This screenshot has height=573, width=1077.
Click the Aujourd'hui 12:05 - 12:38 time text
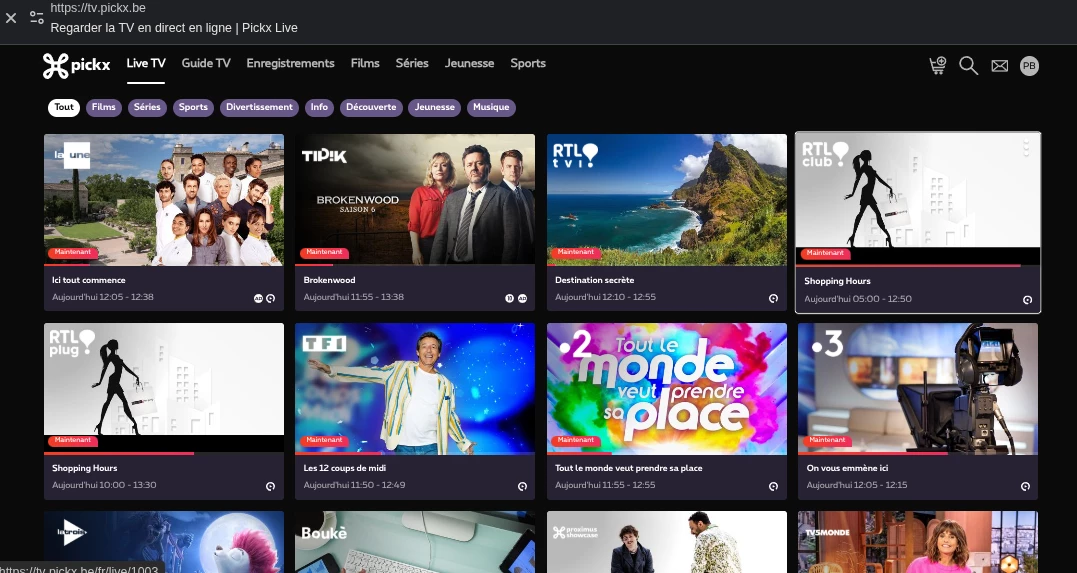tap(103, 297)
